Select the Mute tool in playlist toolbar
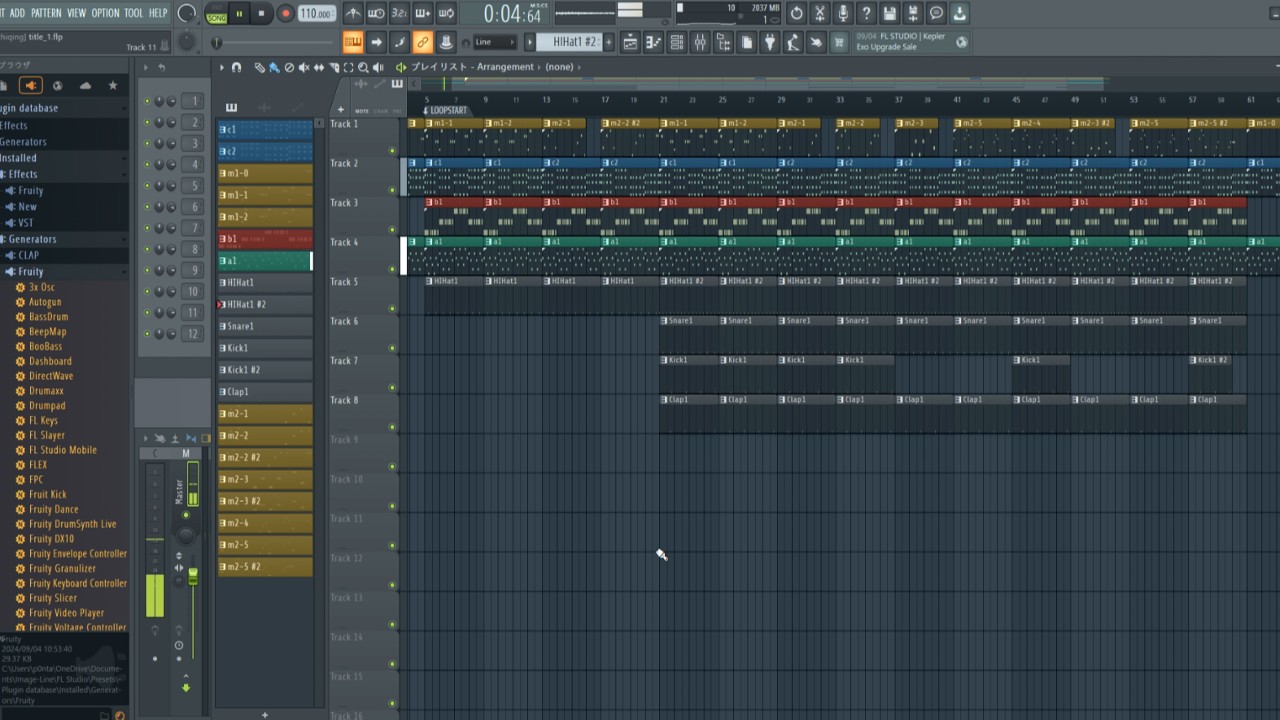This screenshot has height=720, width=1280. pos(304,67)
